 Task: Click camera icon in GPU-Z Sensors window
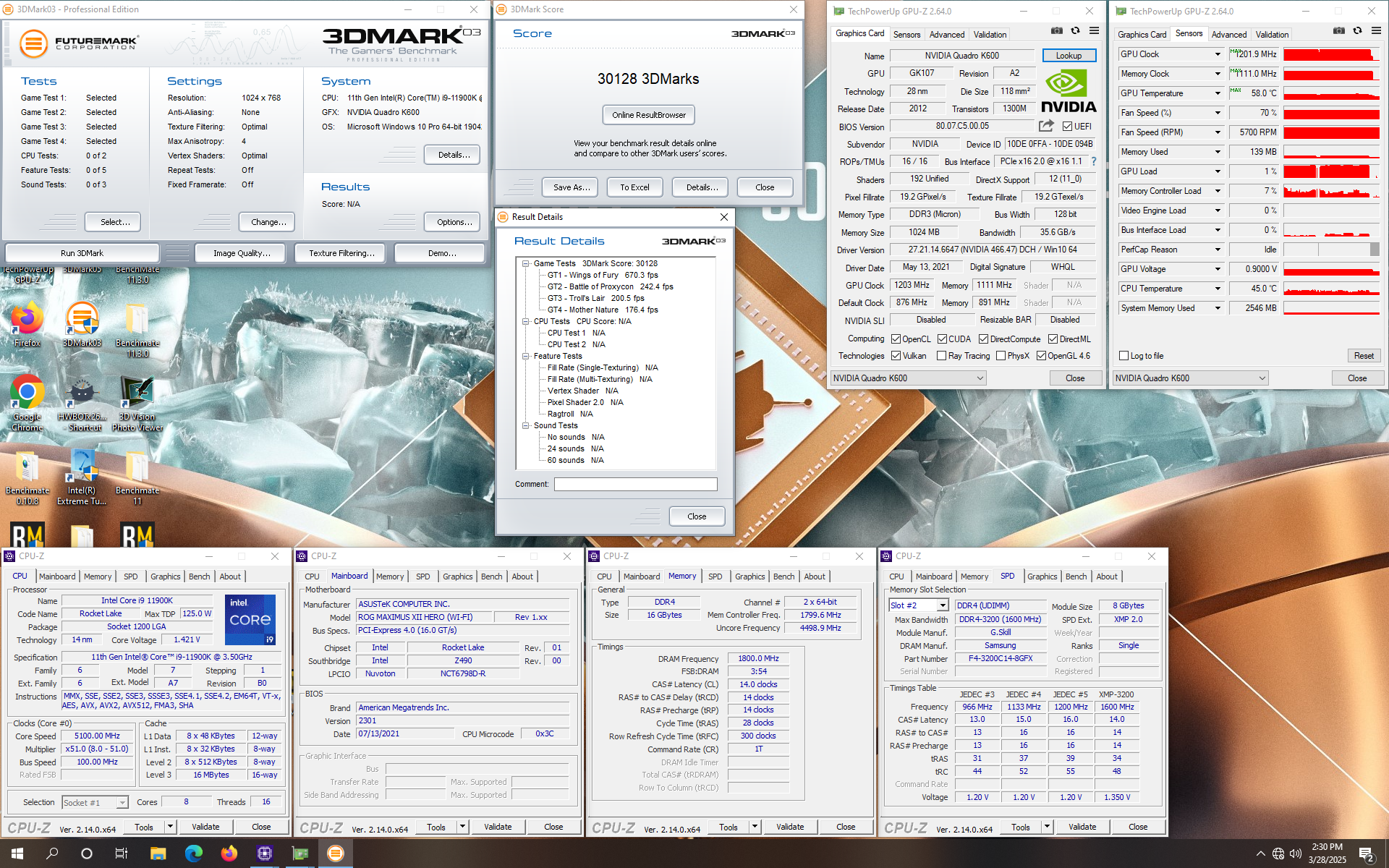(x=1339, y=31)
